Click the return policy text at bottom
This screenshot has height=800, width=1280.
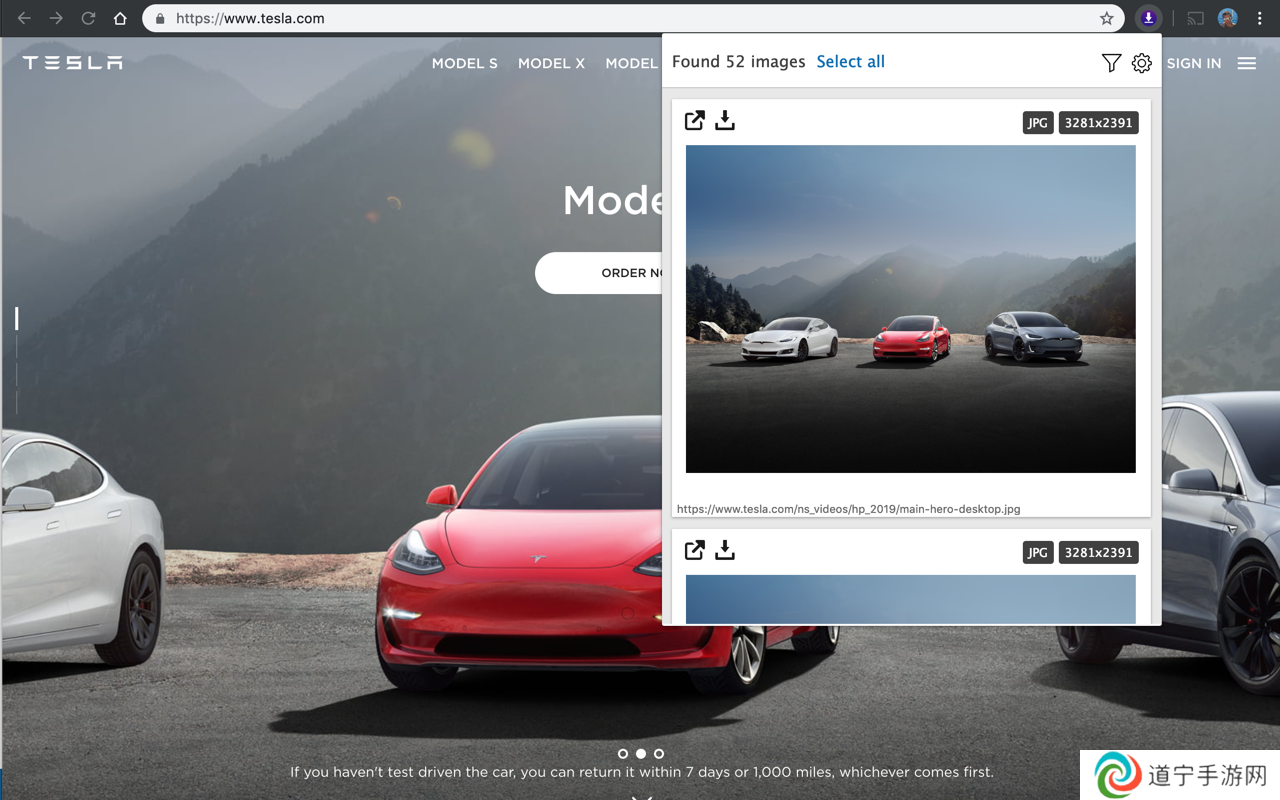(x=642, y=772)
